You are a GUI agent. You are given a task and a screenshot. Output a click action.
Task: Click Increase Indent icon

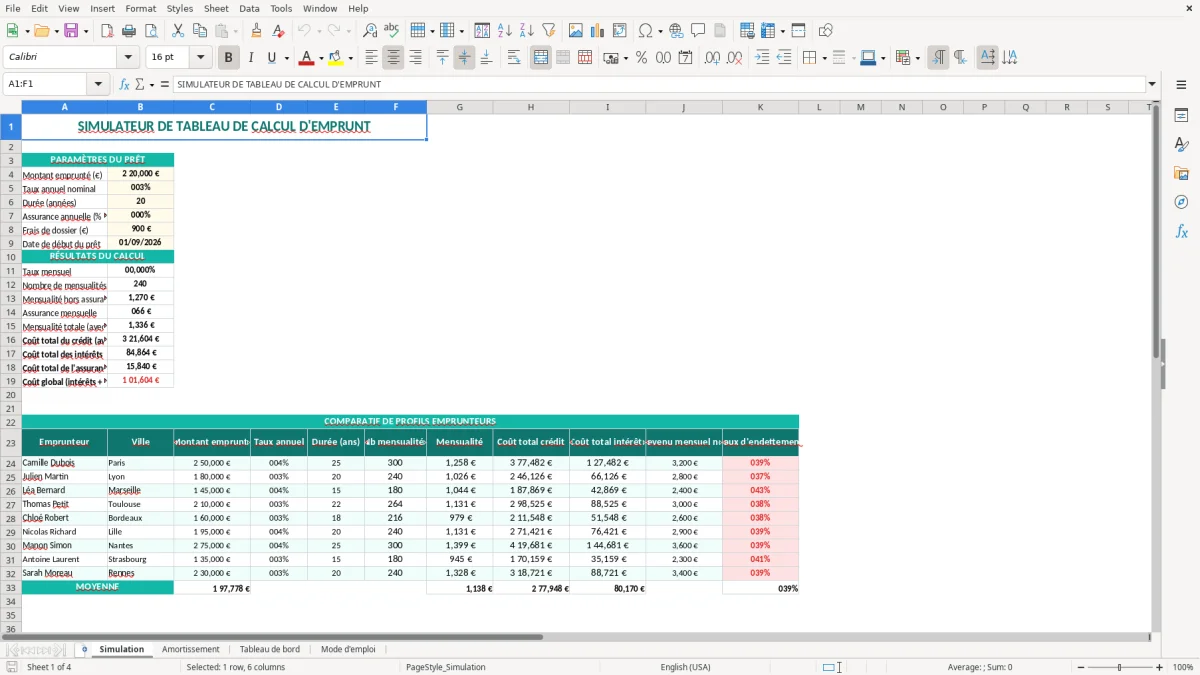(762, 58)
